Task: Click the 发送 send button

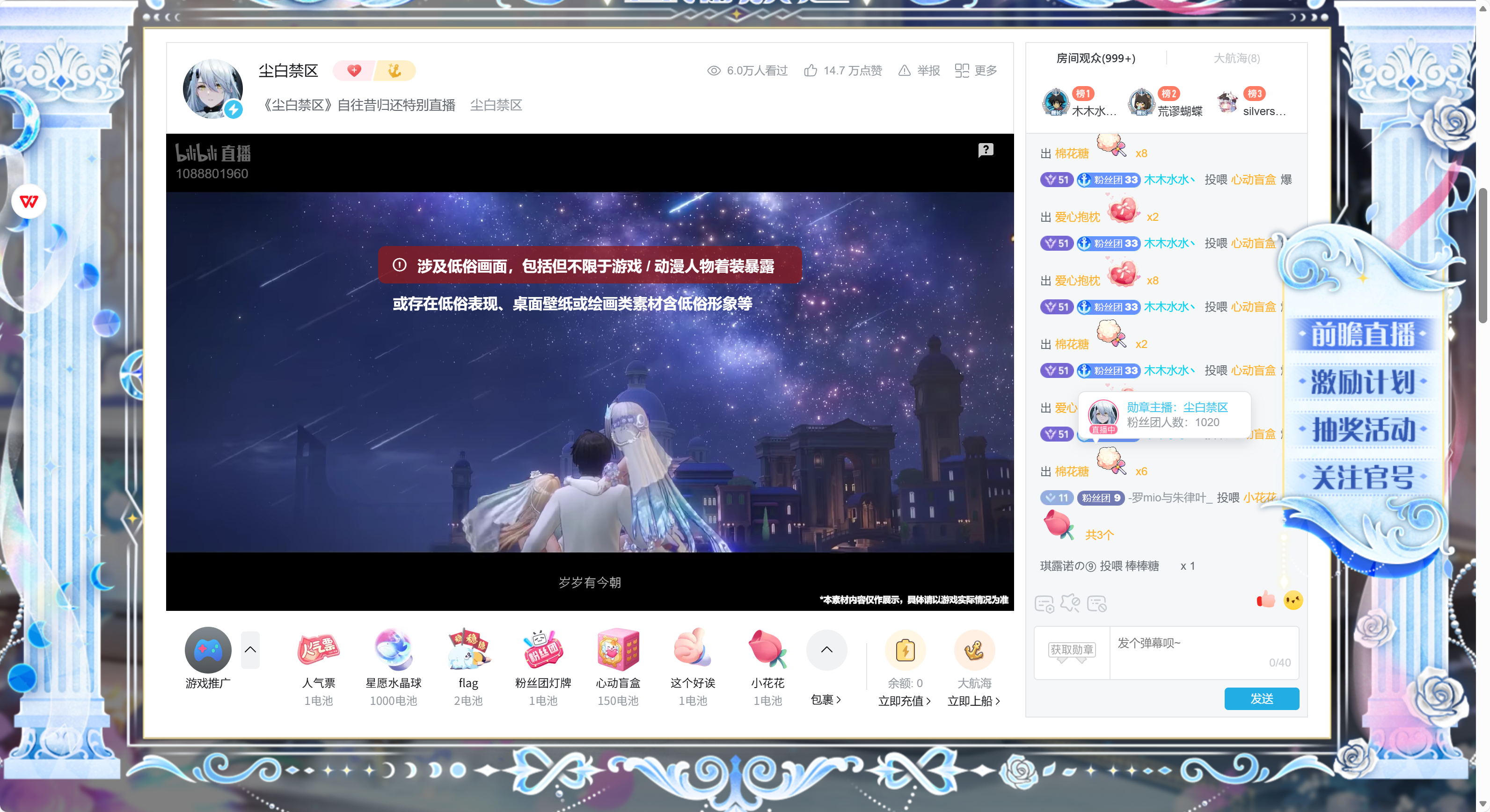Action: pos(1262,699)
